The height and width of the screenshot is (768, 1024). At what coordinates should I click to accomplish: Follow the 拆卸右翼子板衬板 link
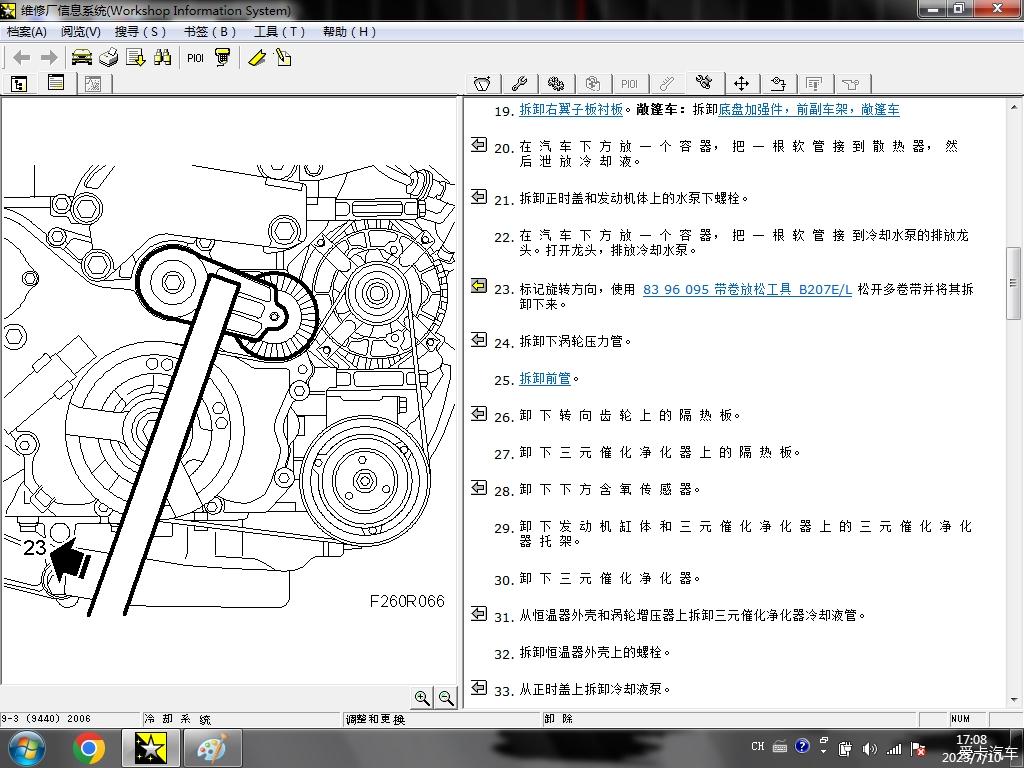(571, 110)
